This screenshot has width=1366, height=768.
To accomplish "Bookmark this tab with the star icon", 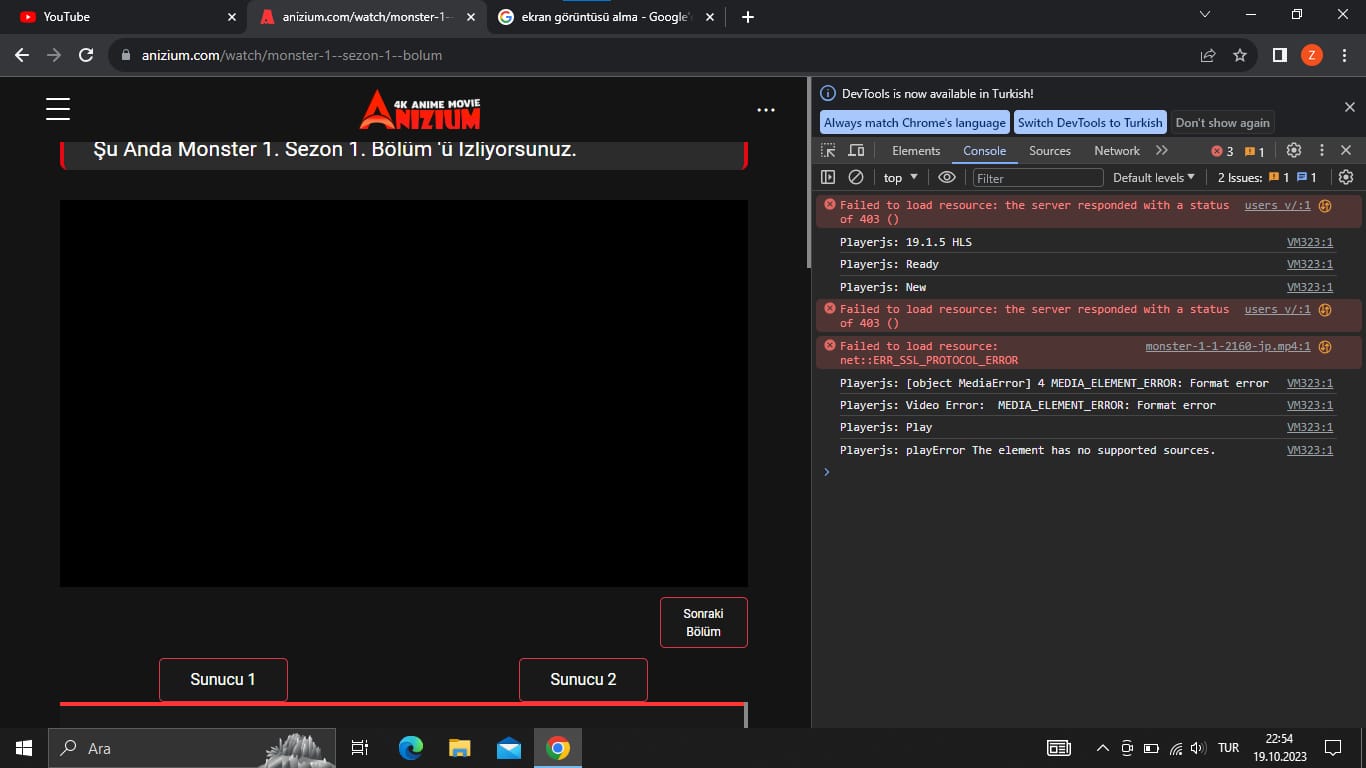I will tap(1240, 55).
